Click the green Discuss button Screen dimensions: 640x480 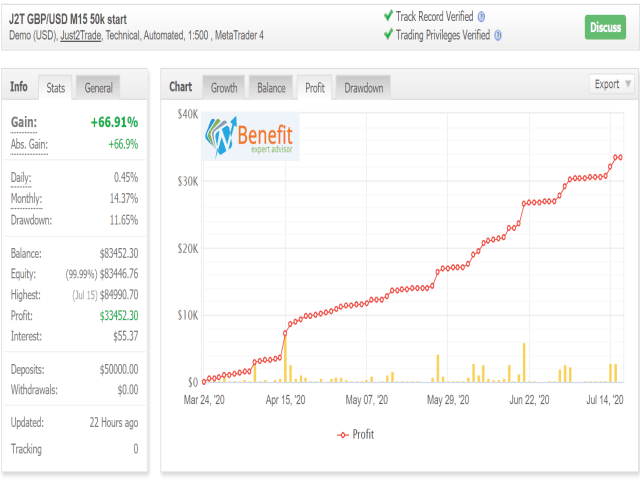coord(605,27)
